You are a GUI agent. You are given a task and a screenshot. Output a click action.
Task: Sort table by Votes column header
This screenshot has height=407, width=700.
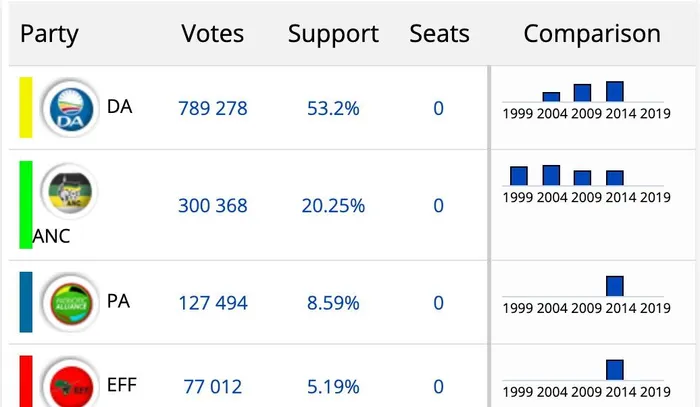coord(212,34)
